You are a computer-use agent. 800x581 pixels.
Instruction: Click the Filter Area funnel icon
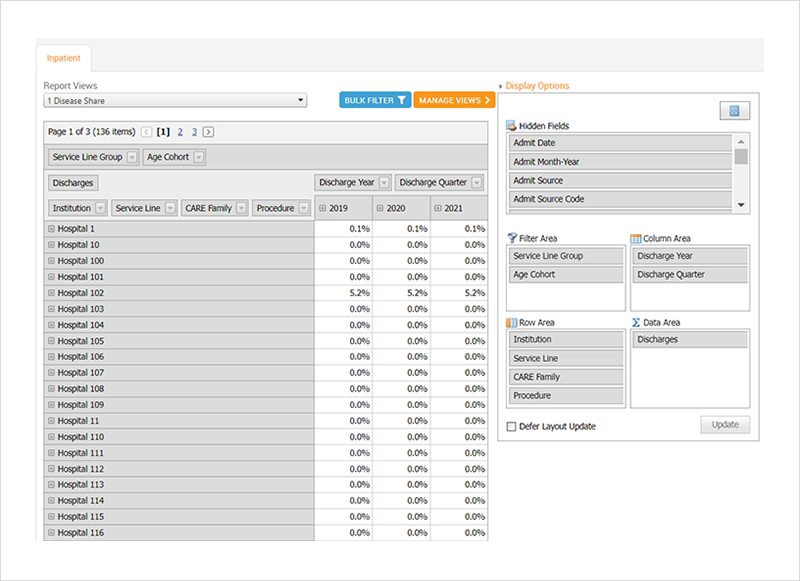(x=512, y=238)
